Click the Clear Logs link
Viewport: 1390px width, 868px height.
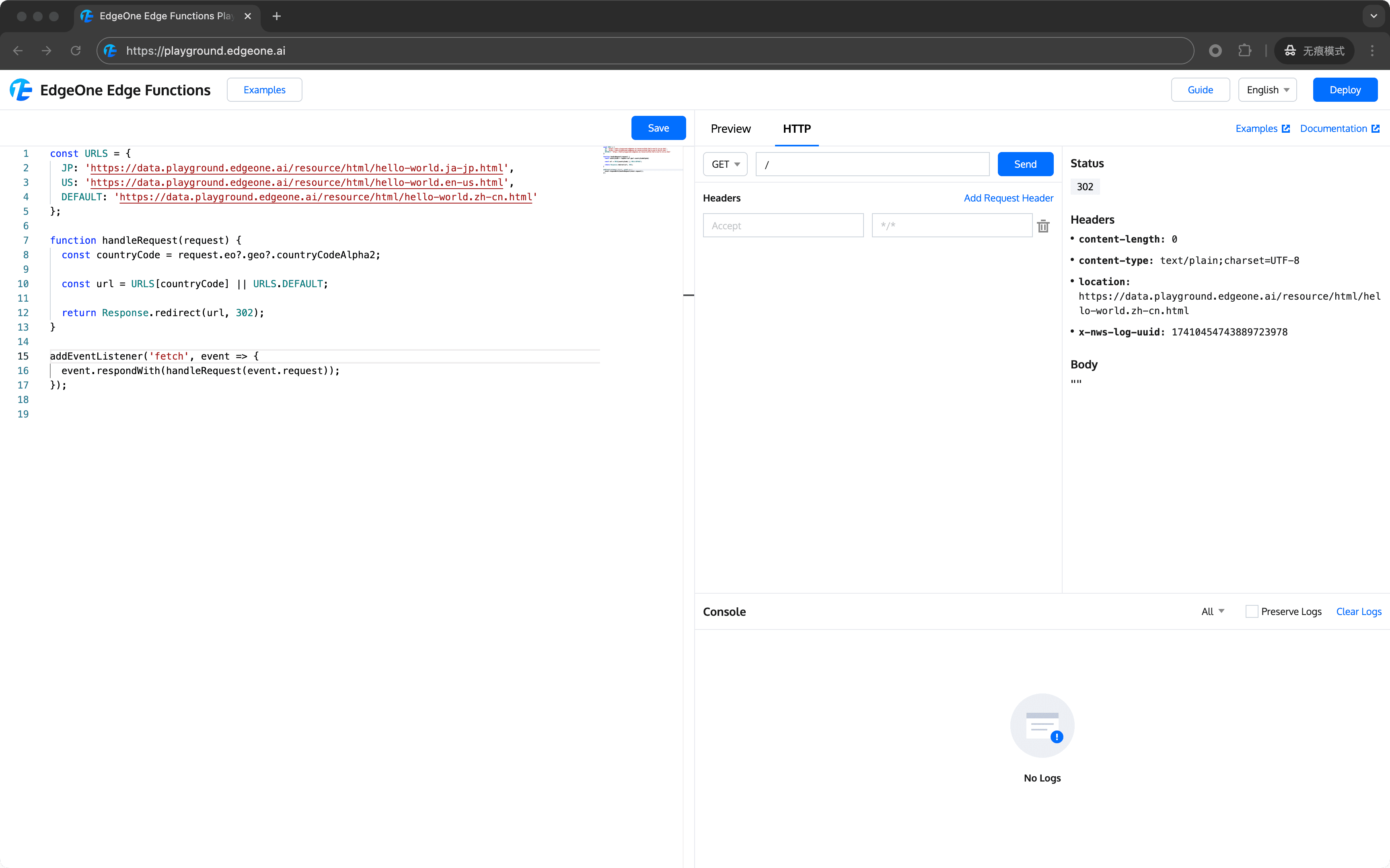(1359, 611)
